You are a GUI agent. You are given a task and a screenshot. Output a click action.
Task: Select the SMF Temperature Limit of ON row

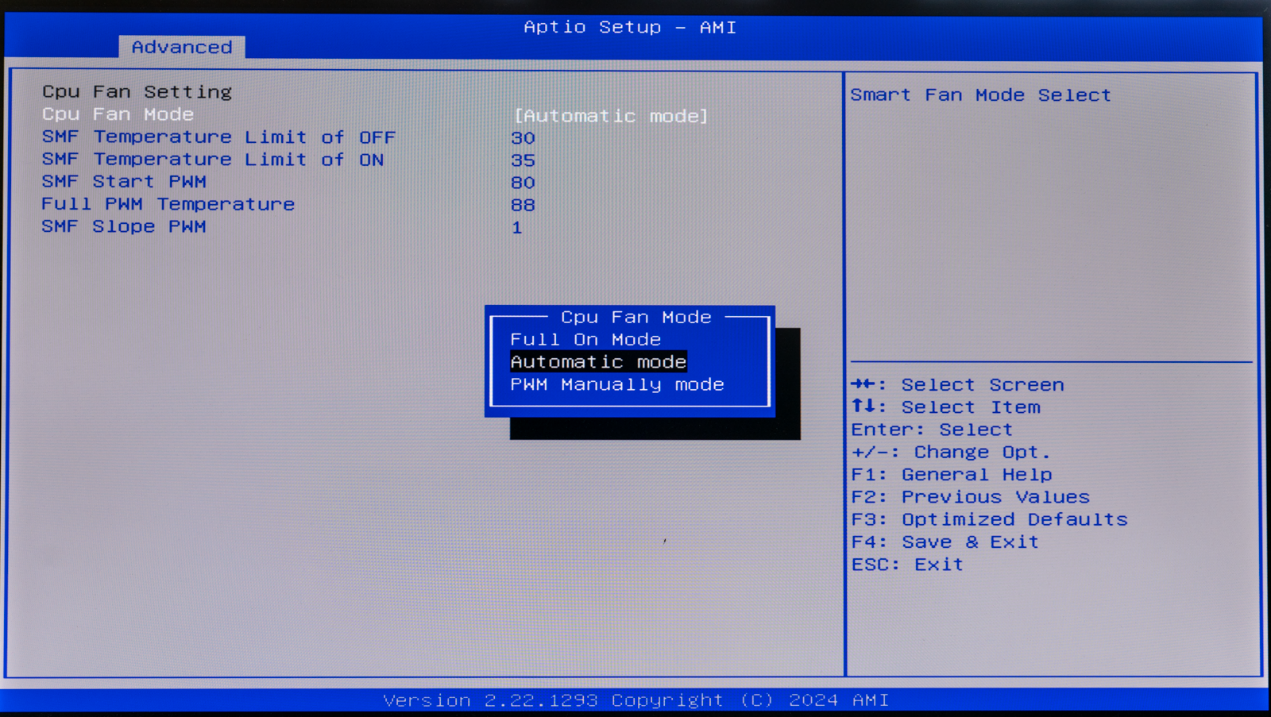tap(212, 160)
